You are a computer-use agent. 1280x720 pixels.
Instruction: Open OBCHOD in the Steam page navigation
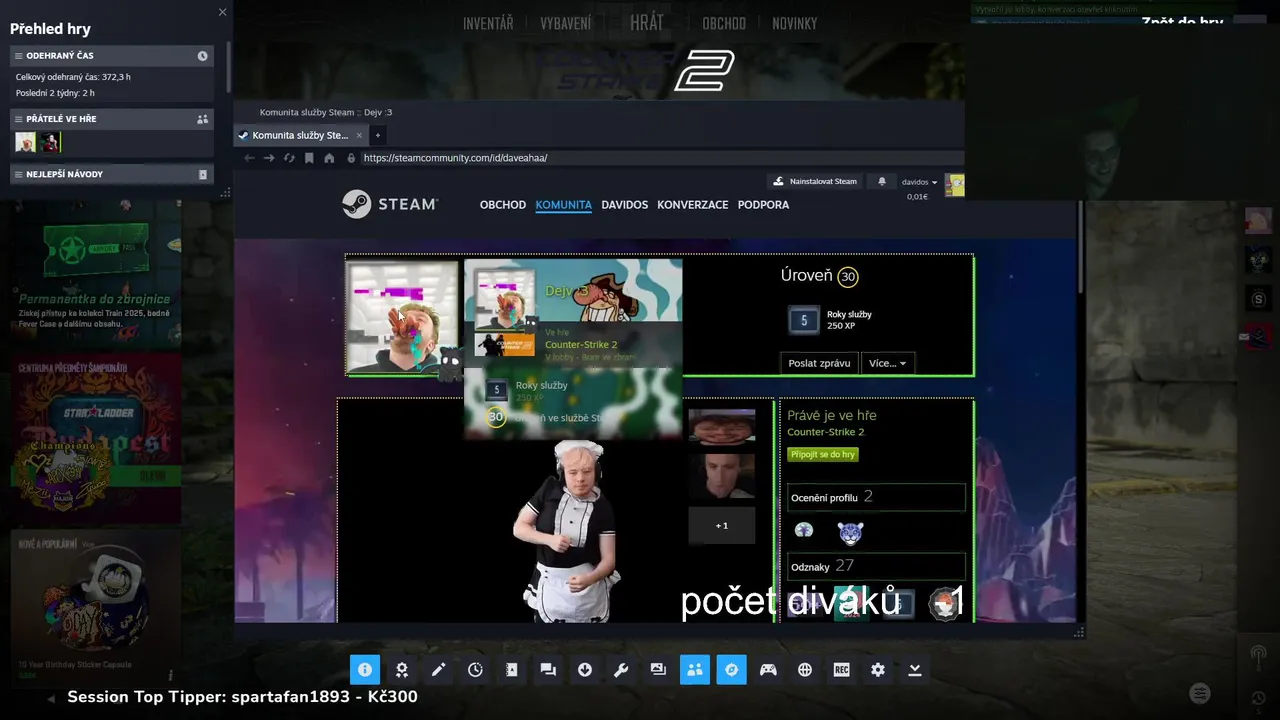503,204
